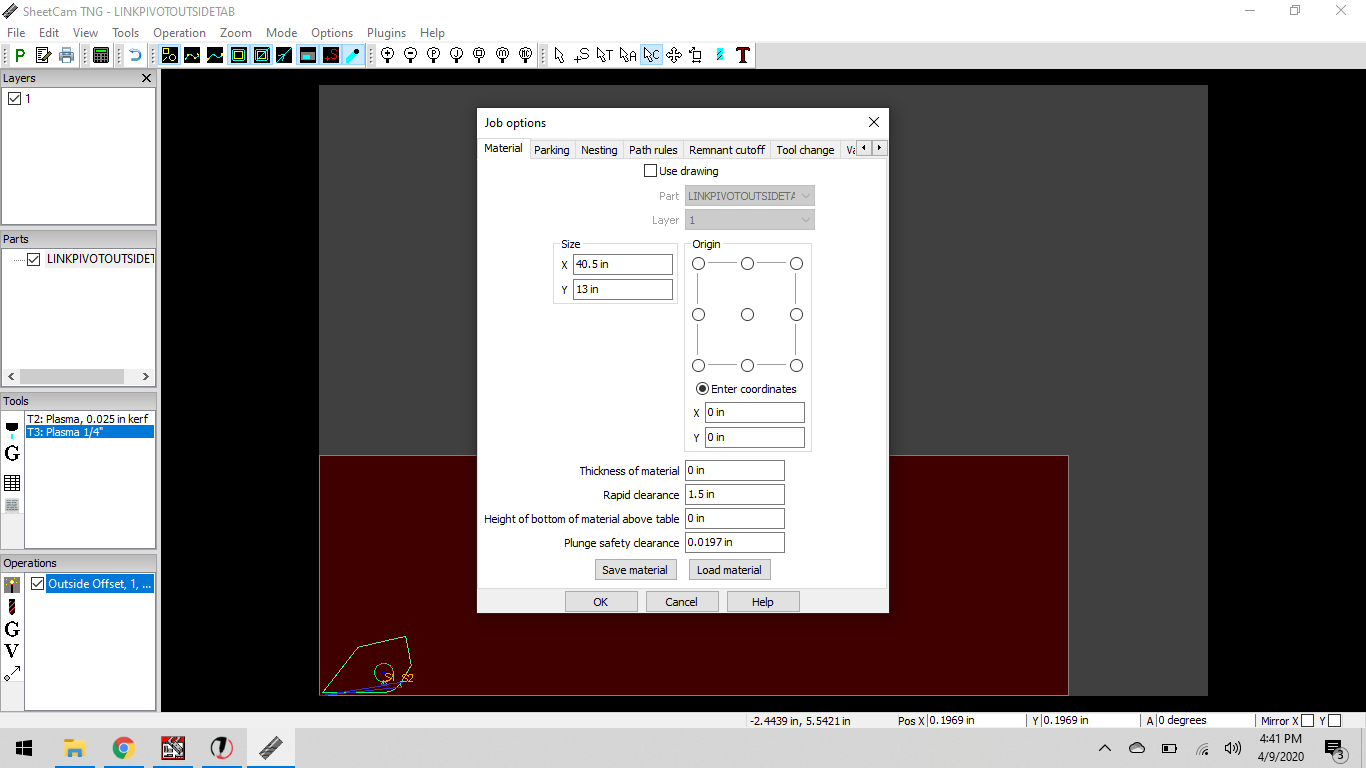Select the Enter coordinates radio button
This screenshot has height=768, width=1366.
coord(703,389)
